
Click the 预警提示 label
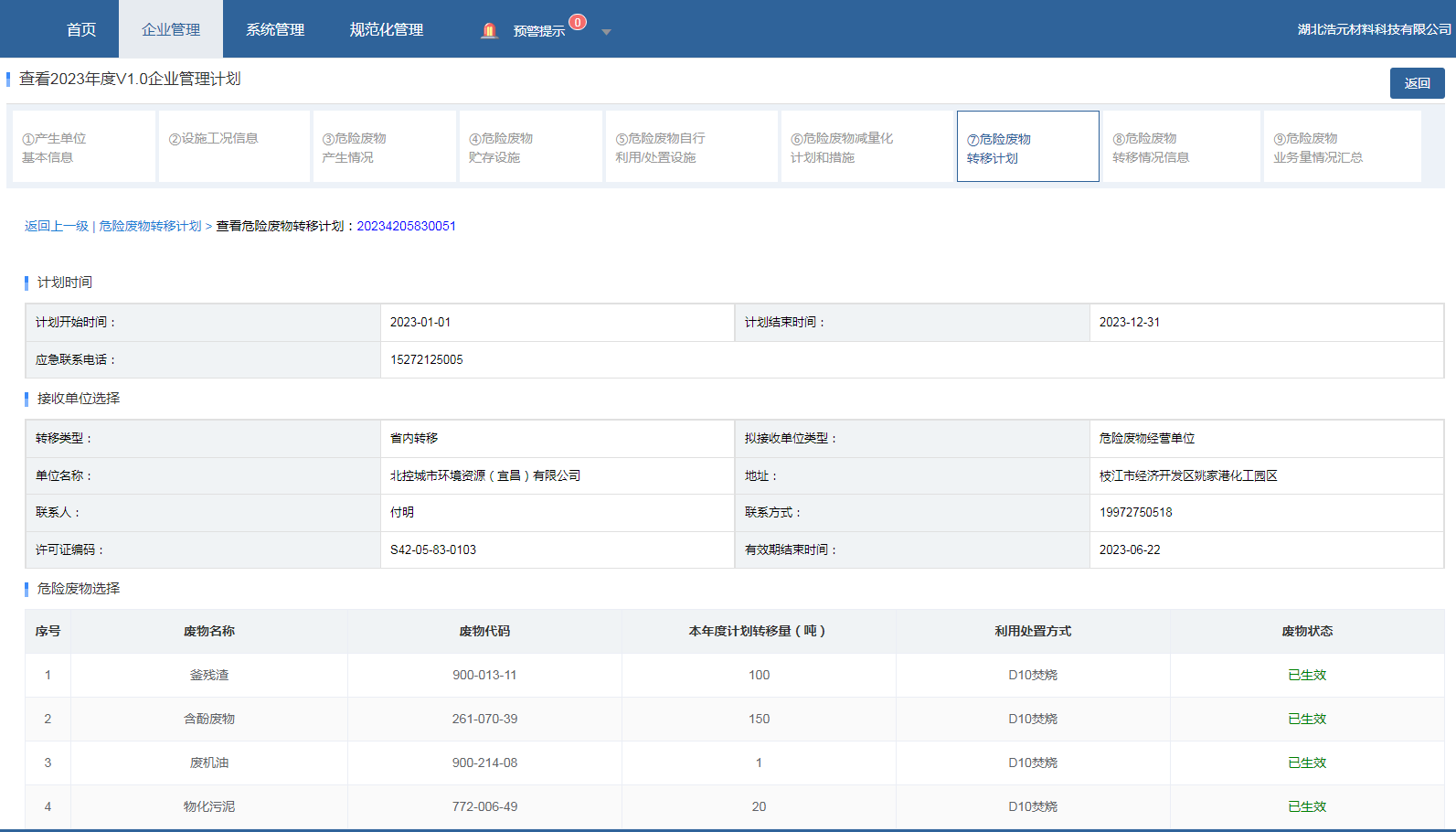[539, 31]
